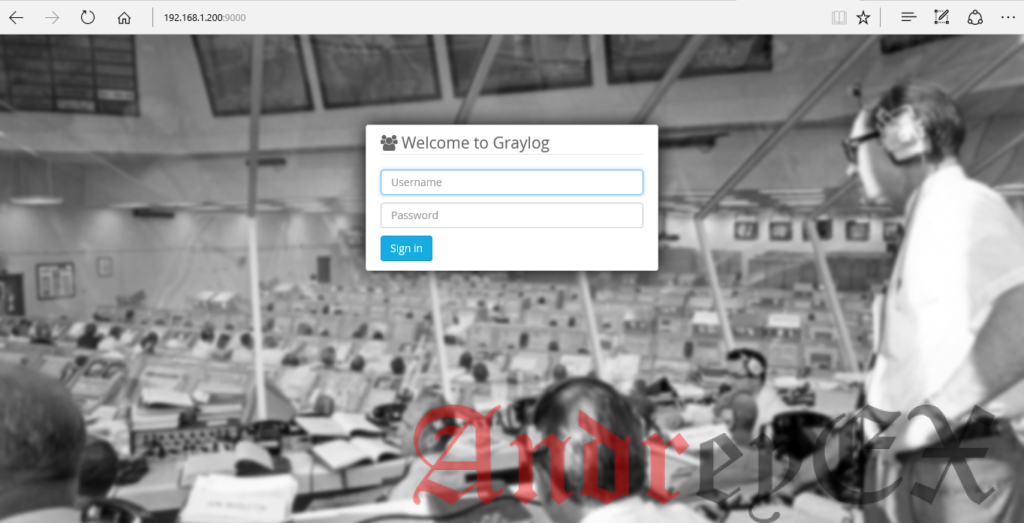
Task: Open the browser home page icon
Action: click(124, 18)
